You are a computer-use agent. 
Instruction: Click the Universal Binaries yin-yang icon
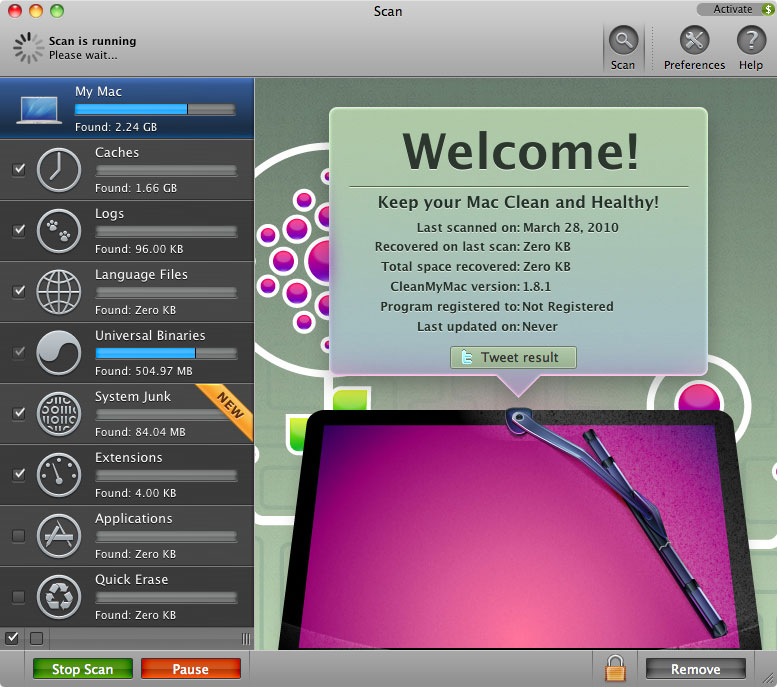tap(58, 352)
